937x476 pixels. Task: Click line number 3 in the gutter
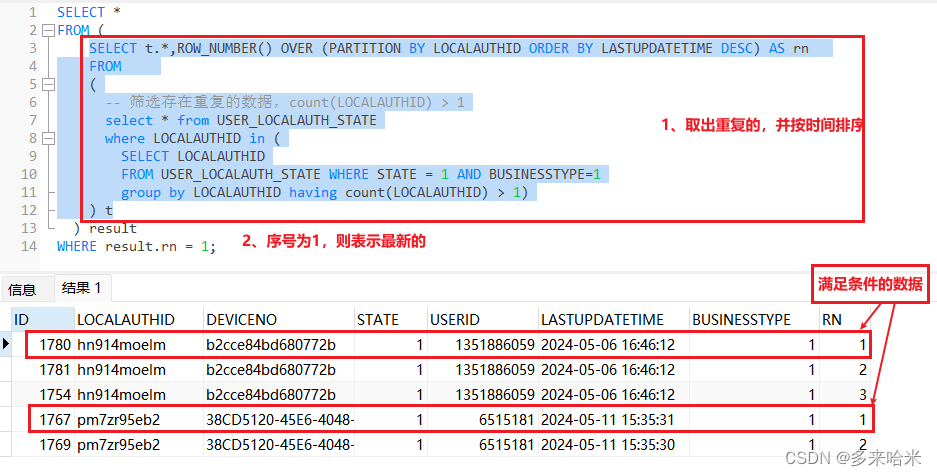32,48
